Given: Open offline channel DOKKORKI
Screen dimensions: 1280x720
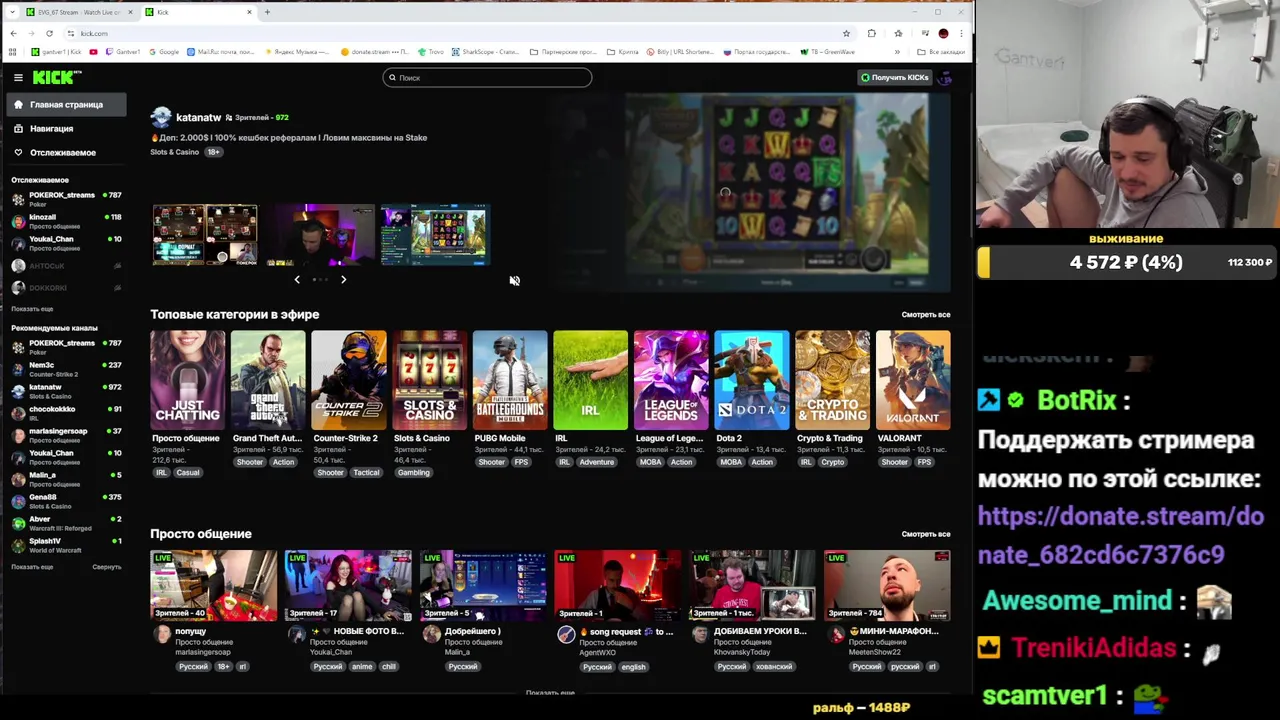Looking at the screenshot, I should click(66, 288).
